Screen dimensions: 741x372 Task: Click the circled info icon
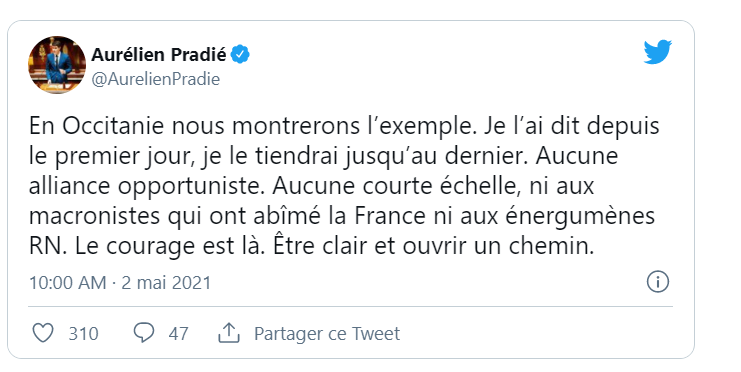[x=657, y=282]
